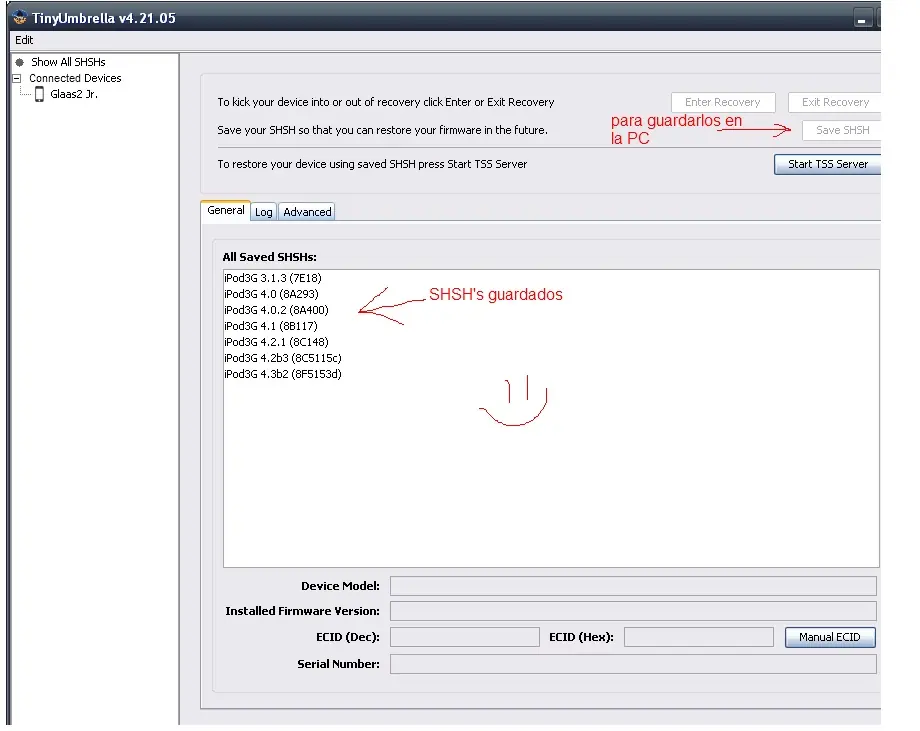The height and width of the screenshot is (731, 920).
Task: Click the ECID (Dec) field
Action: click(465, 637)
